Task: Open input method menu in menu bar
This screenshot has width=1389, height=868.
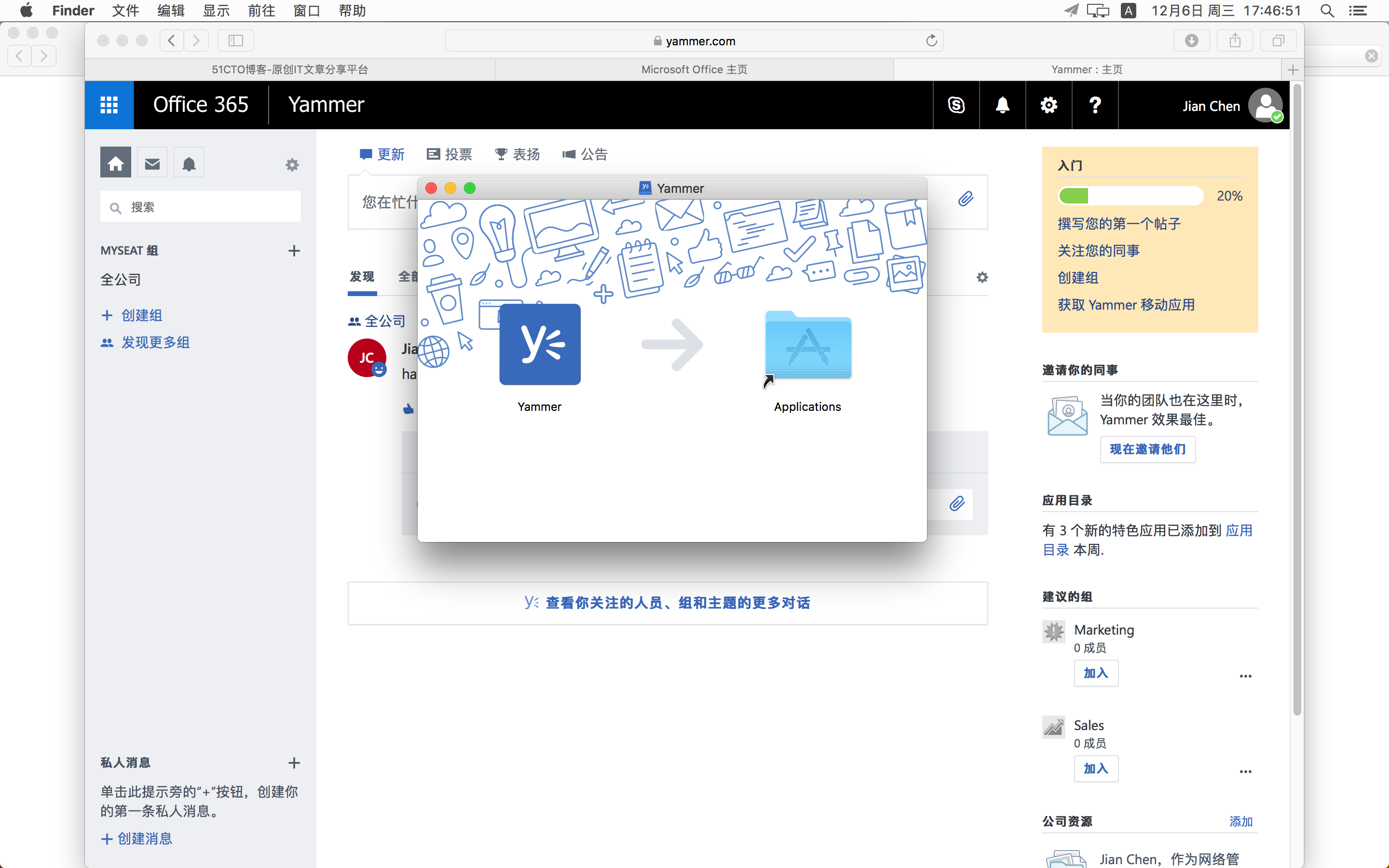Action: point(1129,11)
